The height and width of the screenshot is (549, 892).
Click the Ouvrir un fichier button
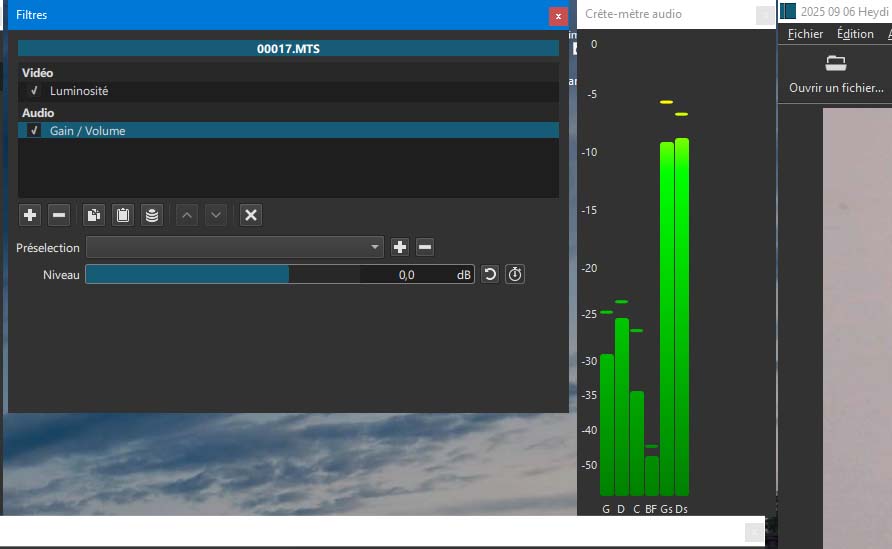836,75
